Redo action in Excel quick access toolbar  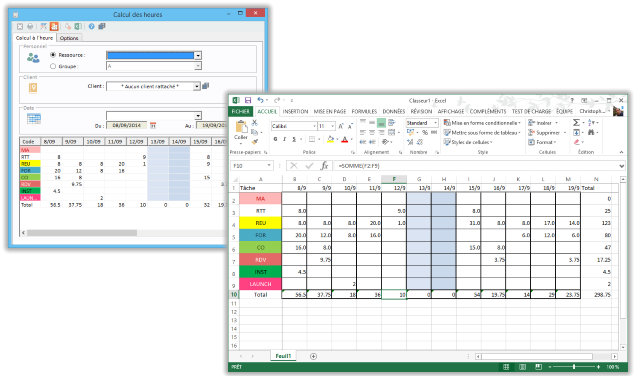click(277, 100)
